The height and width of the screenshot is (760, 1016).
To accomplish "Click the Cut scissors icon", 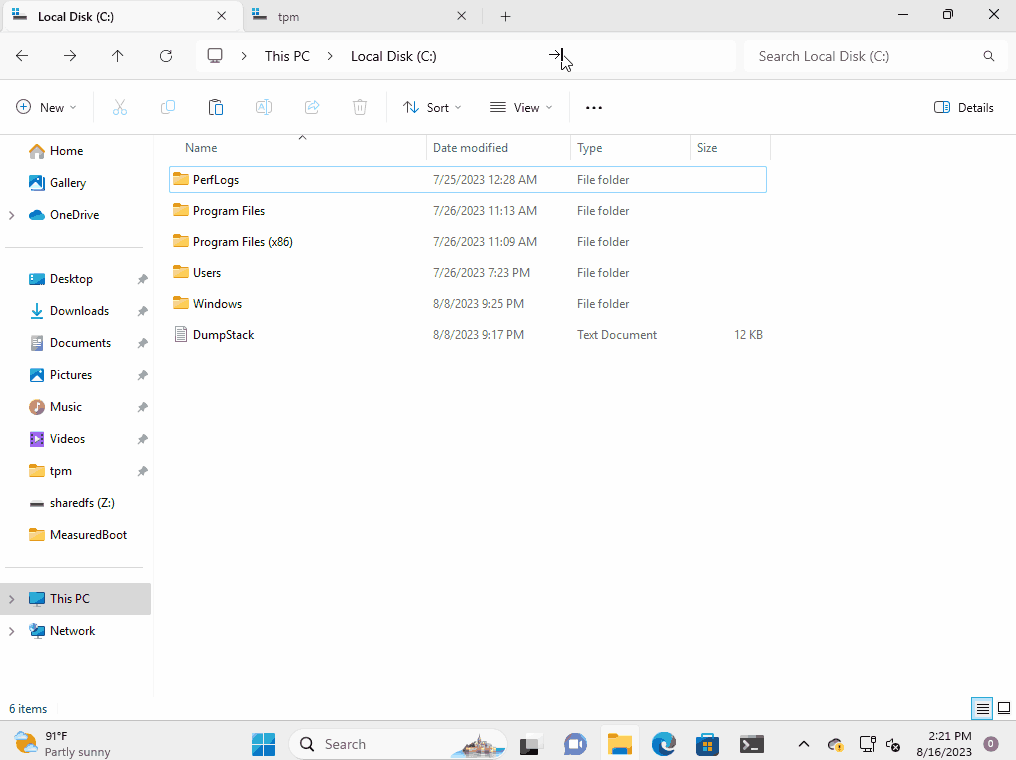I will point(120,108).
